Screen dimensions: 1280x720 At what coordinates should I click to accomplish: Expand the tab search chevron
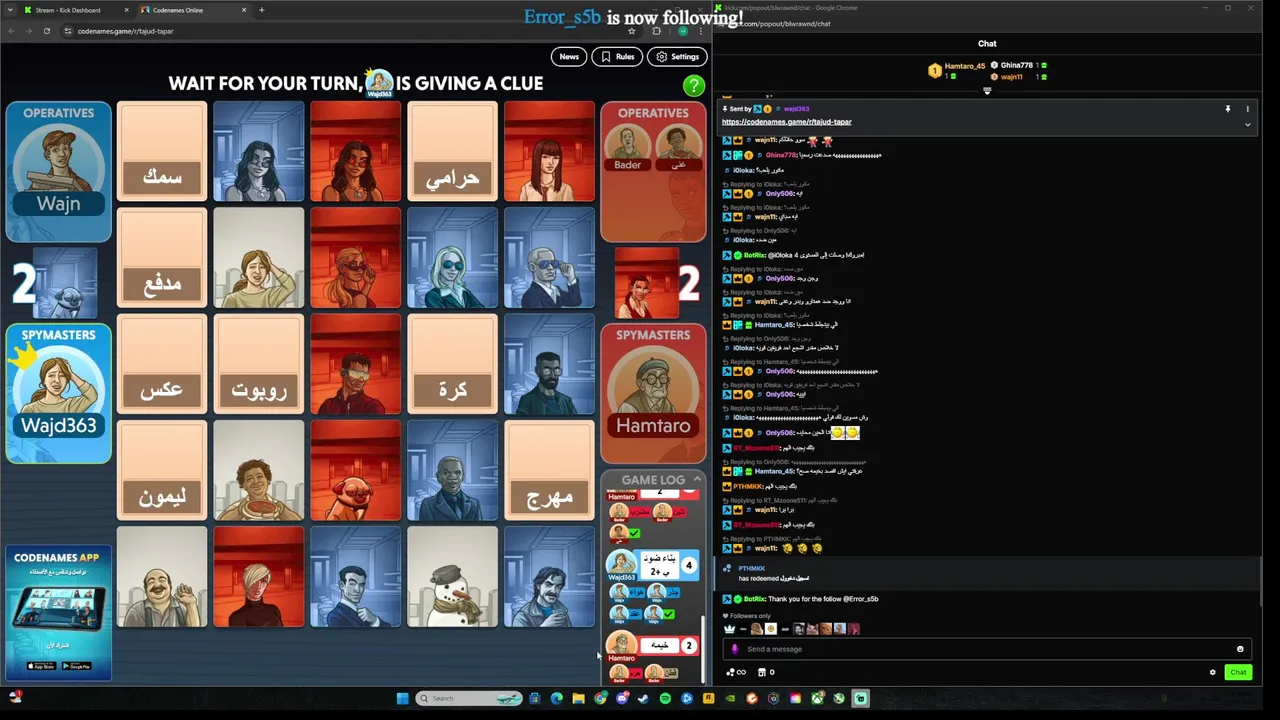9,10
